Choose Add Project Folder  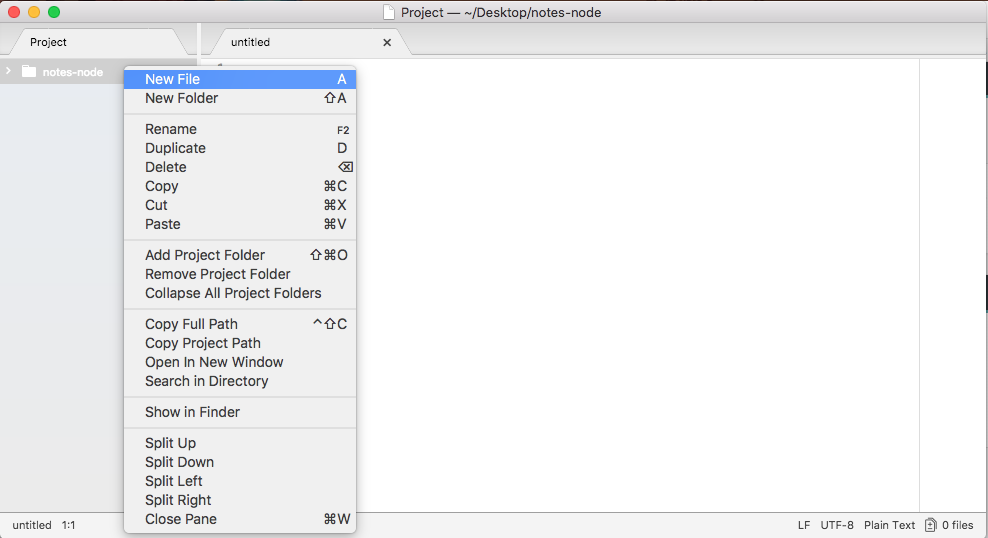click(205, 255)
